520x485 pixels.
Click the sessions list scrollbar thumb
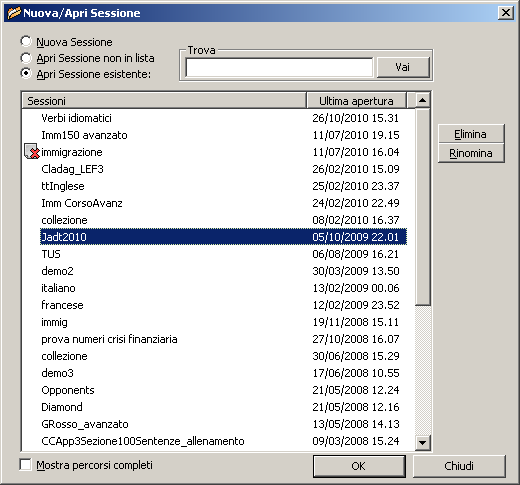coord(422,206)
